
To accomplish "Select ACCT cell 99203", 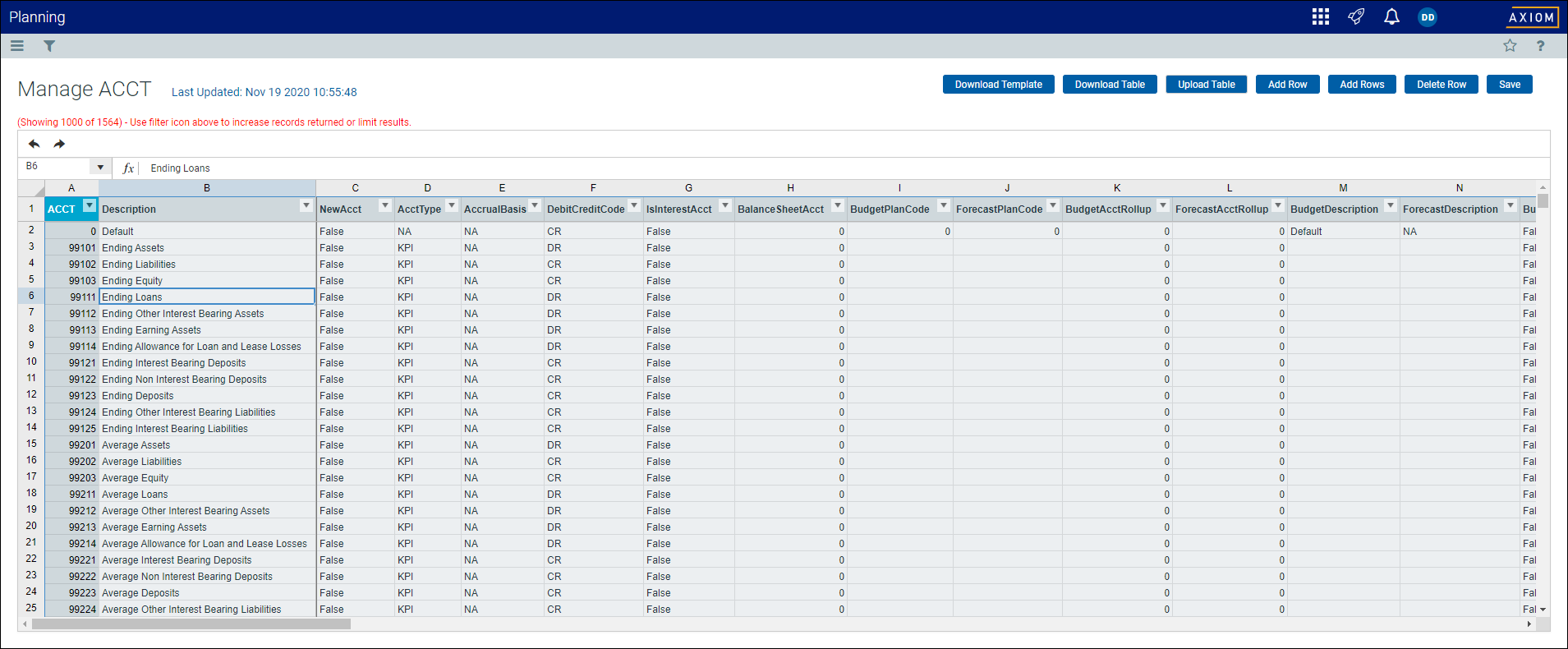I will [x=71, y=477].
